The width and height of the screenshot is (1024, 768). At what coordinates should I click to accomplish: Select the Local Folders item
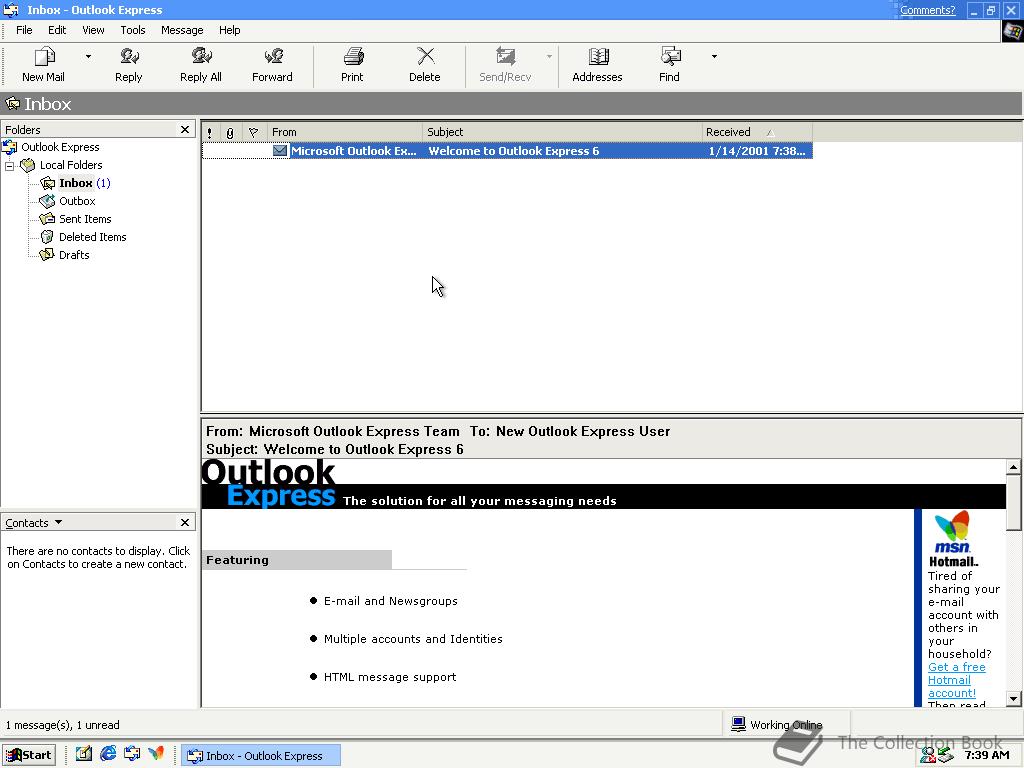71,165
